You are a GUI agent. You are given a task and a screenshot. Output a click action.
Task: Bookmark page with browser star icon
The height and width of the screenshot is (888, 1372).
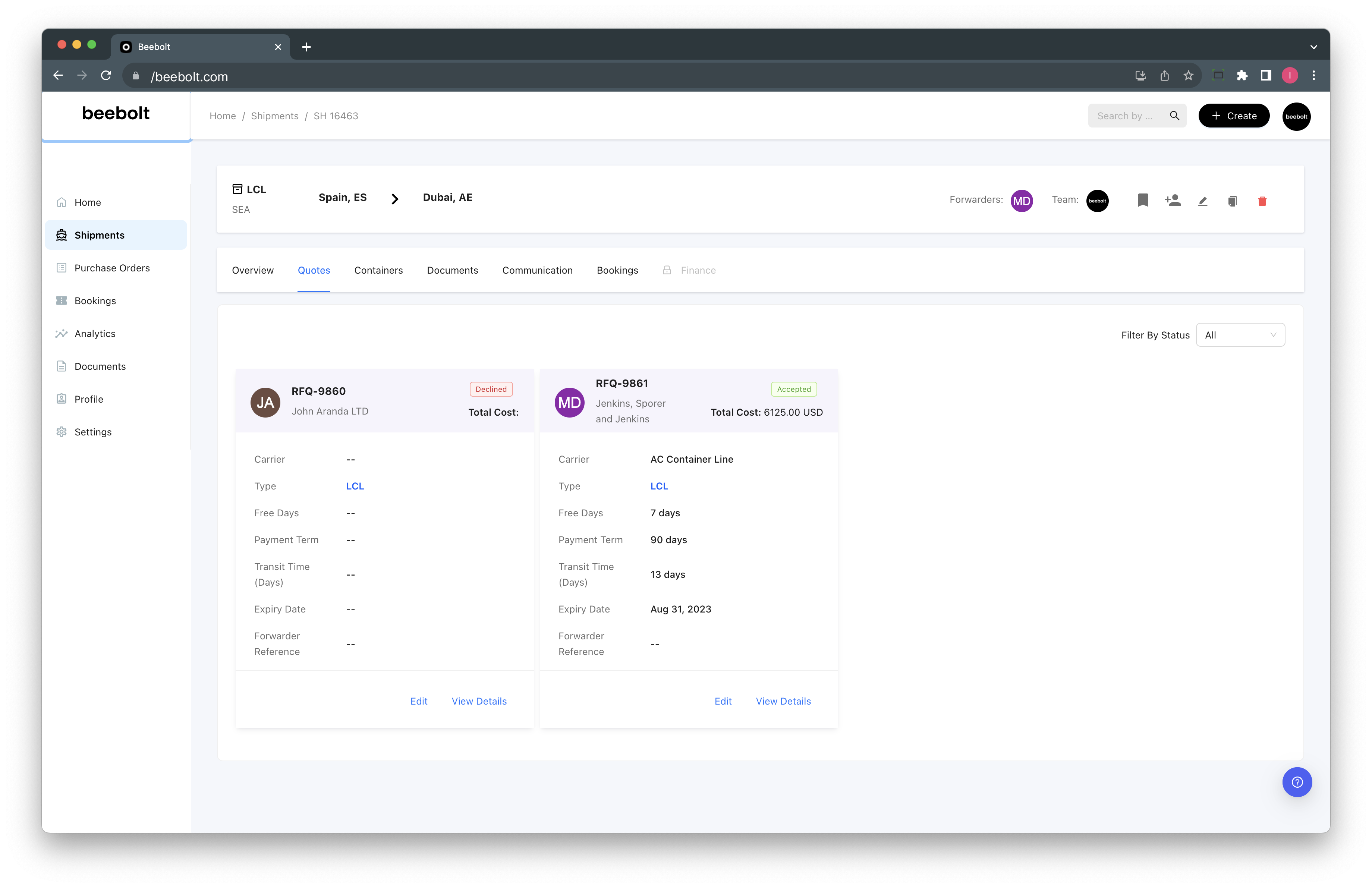1189,75
